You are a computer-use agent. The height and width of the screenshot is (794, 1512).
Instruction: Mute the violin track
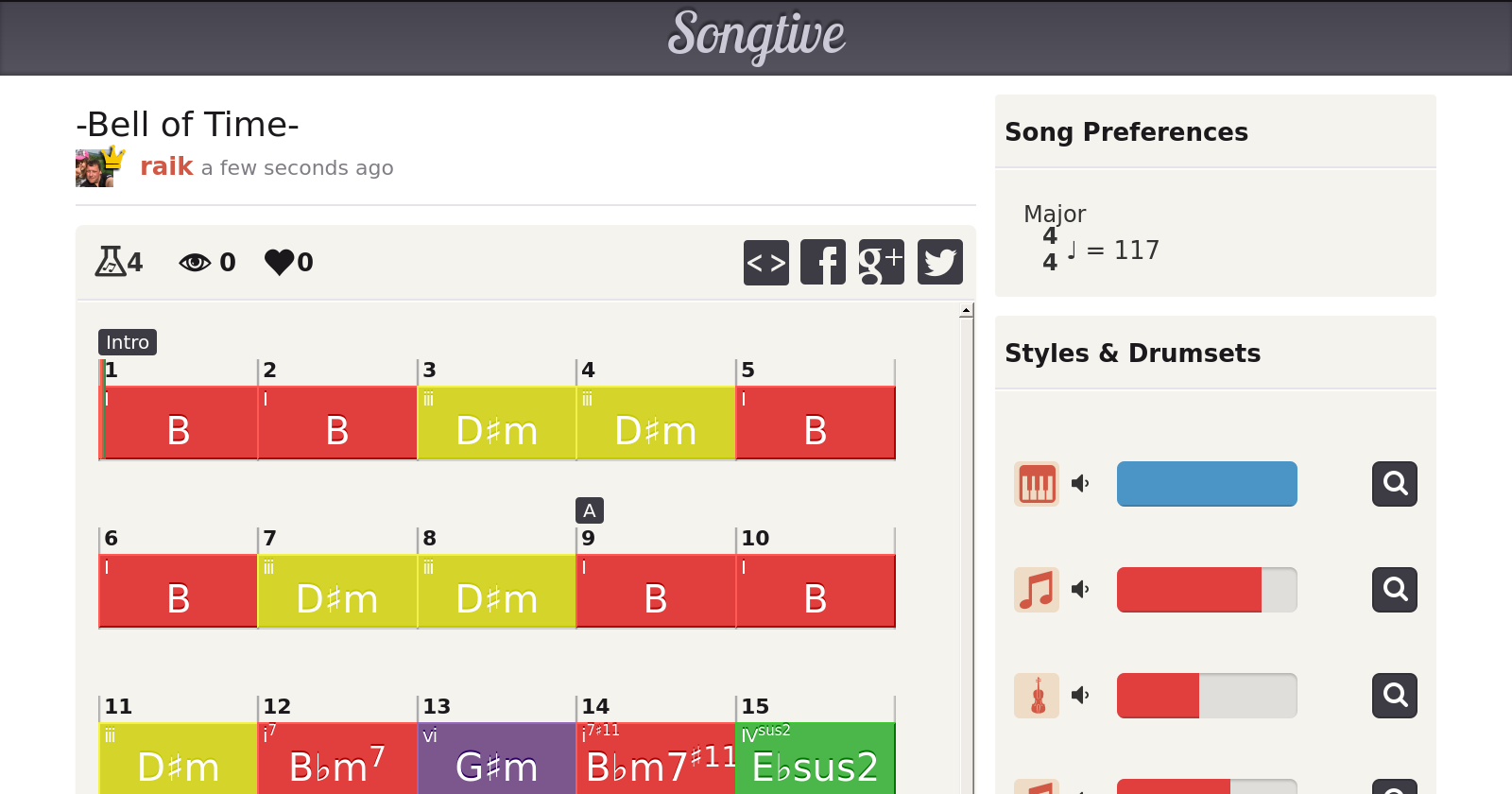click(x=1080, y=696)
